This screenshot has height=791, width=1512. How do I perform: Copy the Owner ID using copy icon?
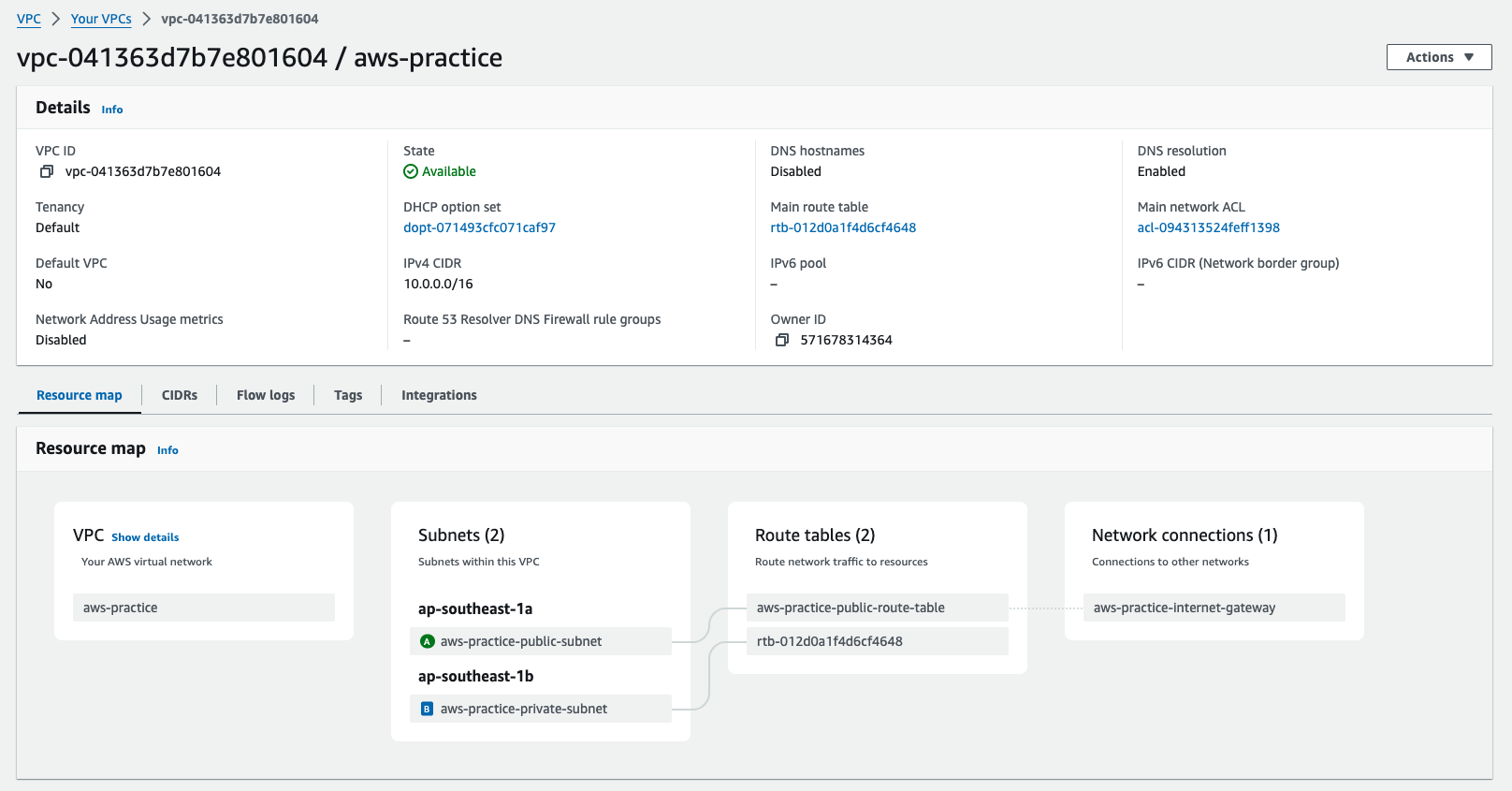782,340
